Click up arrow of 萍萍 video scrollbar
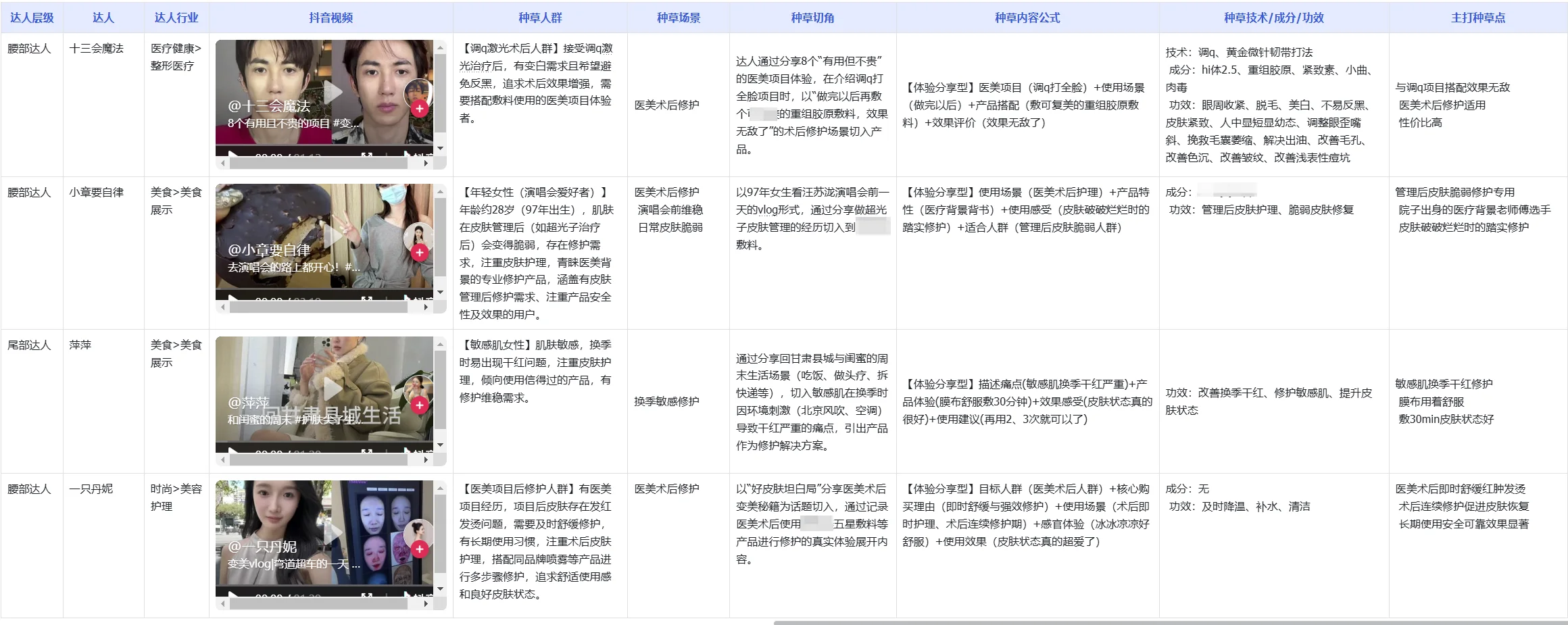1568x625 pixels. [x=441, y=344]
